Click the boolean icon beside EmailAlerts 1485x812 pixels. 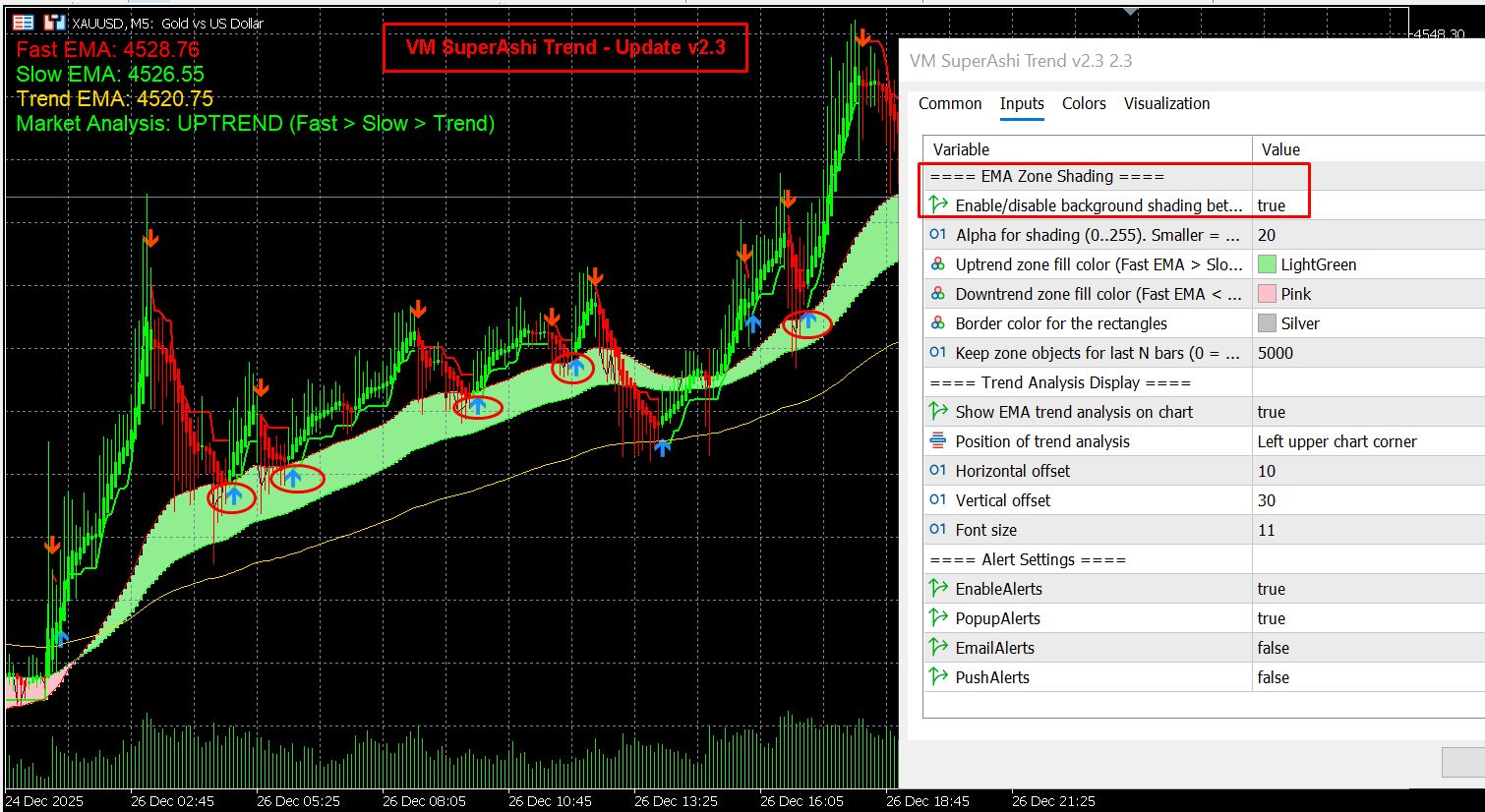pos(938,648)
